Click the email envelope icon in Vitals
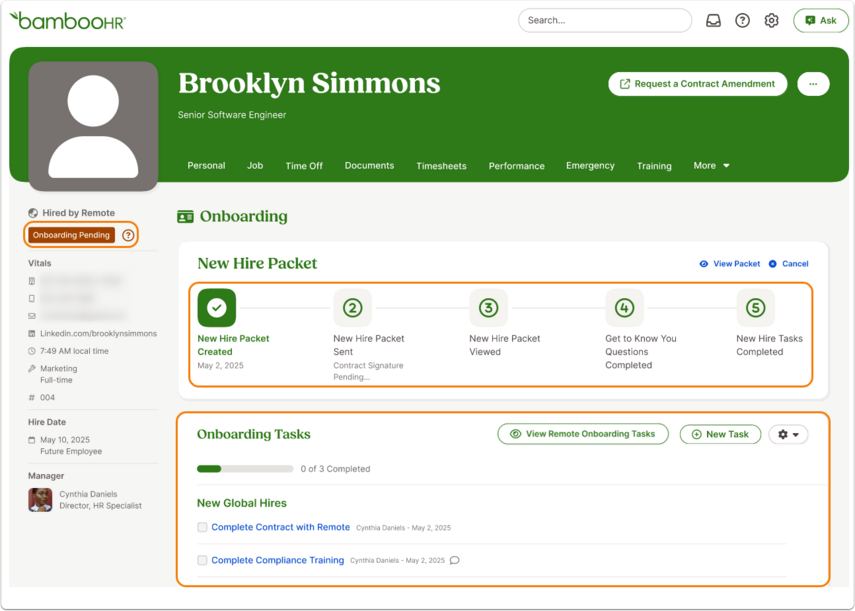 click(32, 316)
